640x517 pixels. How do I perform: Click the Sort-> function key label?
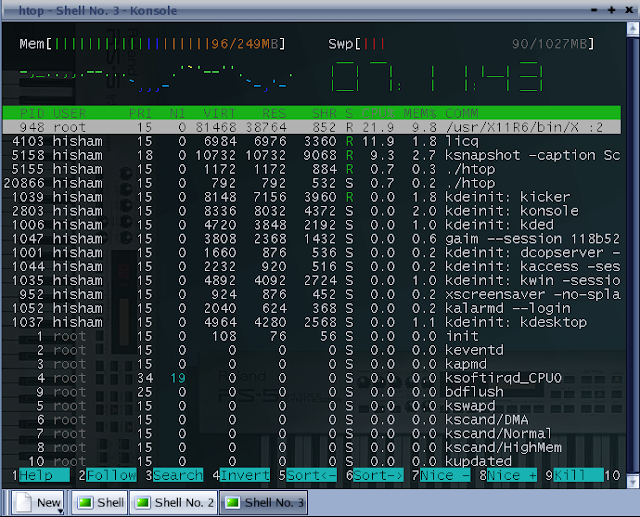tap(378, 475)
